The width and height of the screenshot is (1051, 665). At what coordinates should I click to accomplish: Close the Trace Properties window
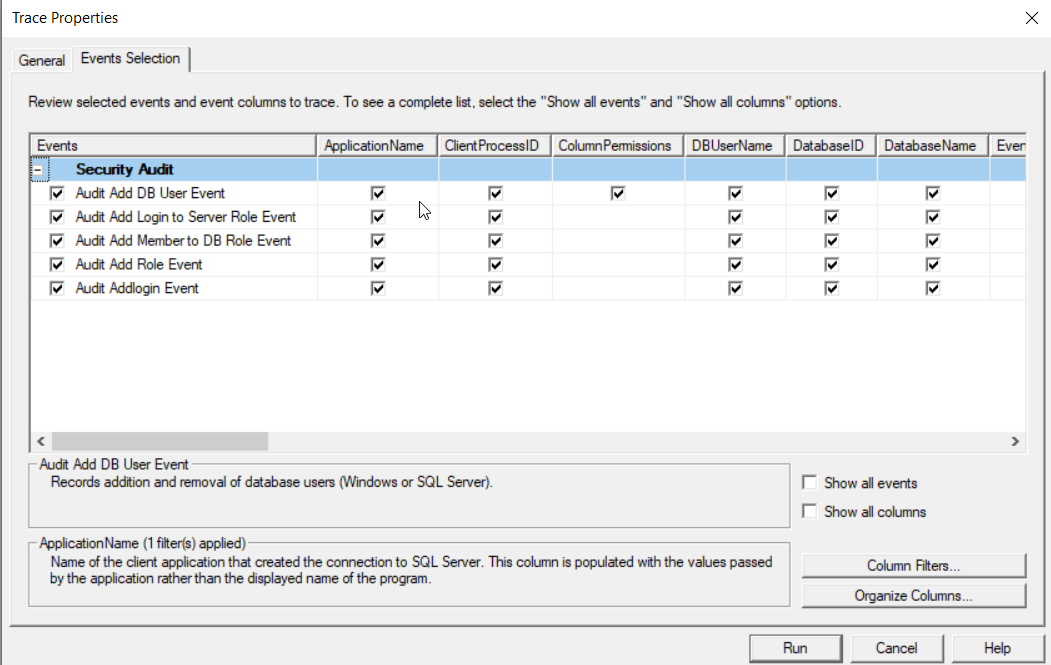pos(1031,18)
